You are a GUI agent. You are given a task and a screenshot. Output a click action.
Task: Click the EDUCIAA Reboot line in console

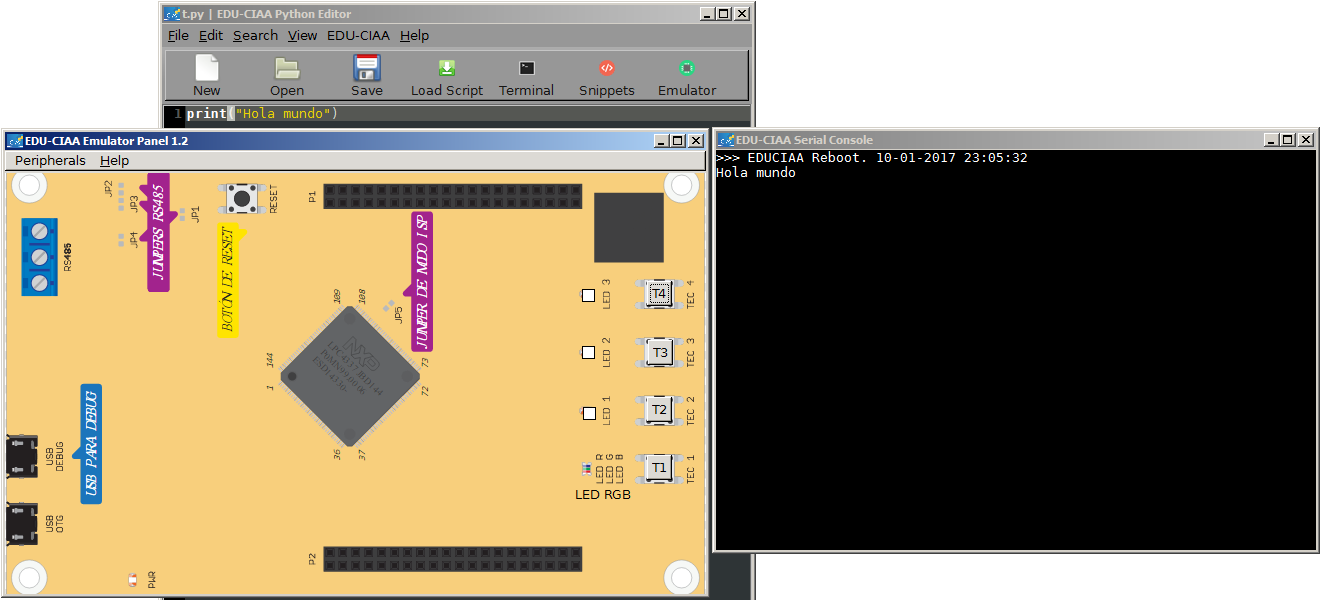[x=872, y=158]
